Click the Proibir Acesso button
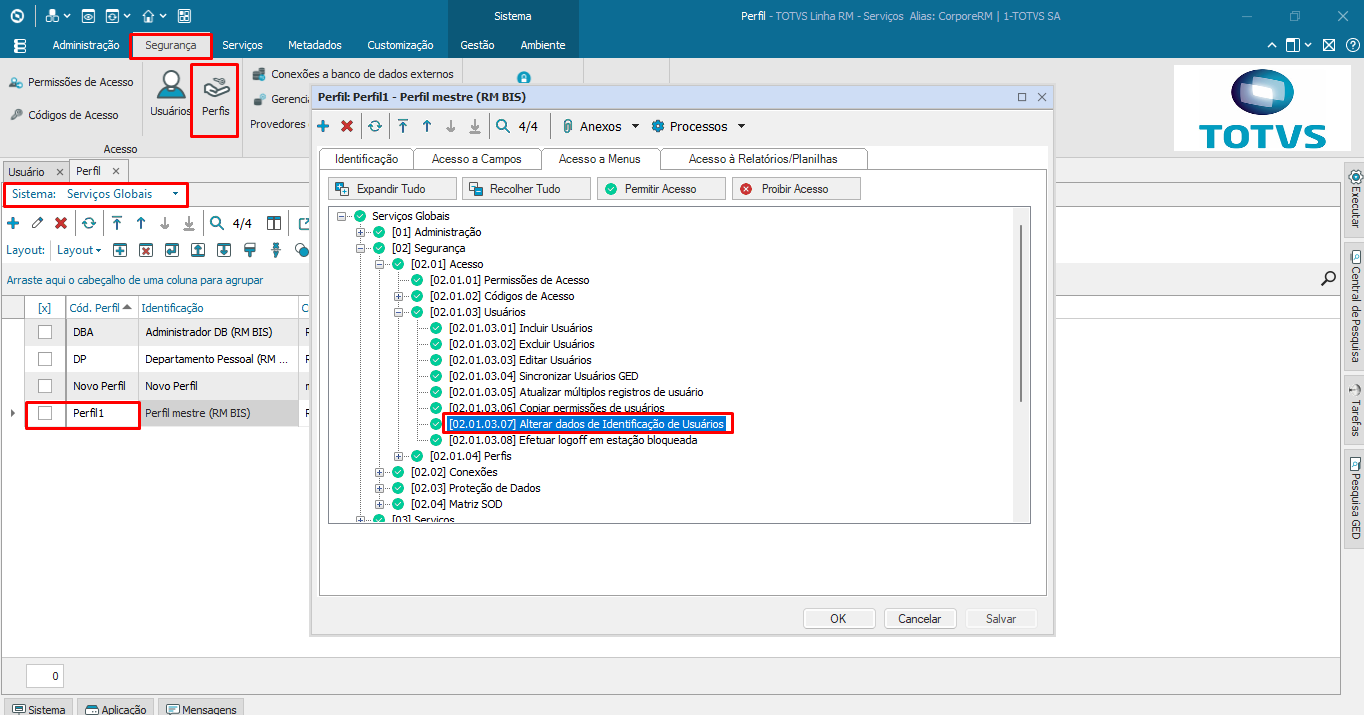1364x715 pixels. click(796, 188)
